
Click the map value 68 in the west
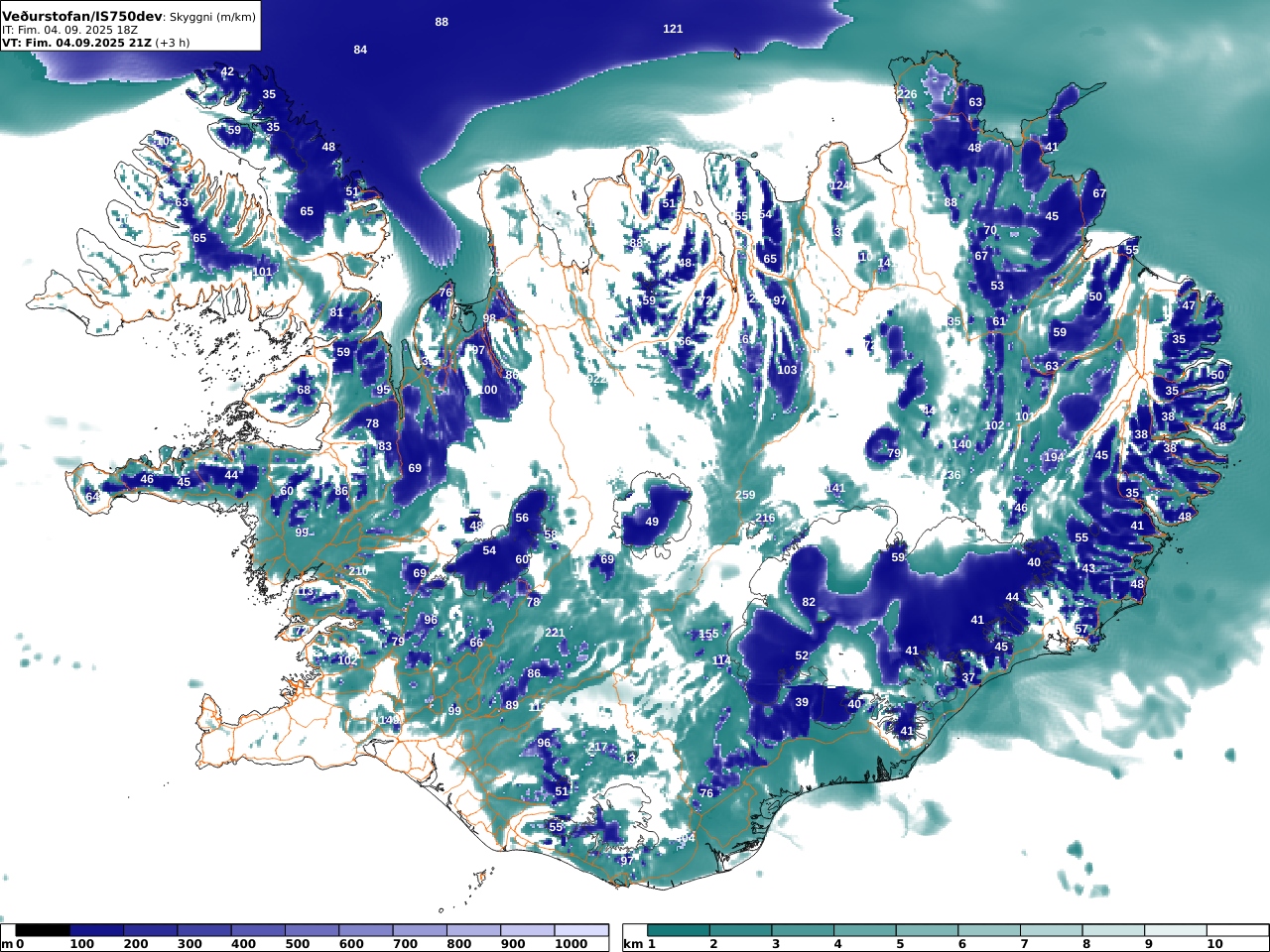tap(304, 390)
